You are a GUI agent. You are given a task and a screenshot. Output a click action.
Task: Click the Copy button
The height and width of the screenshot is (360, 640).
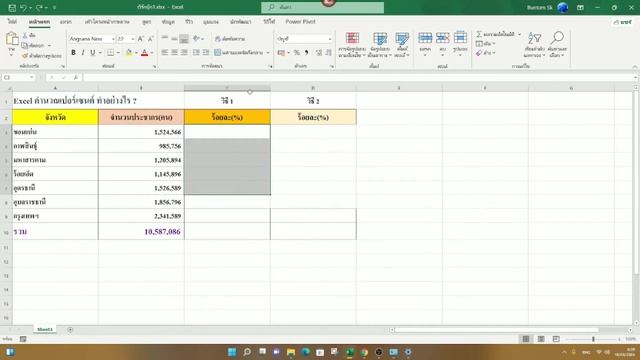tap(33, 45)
